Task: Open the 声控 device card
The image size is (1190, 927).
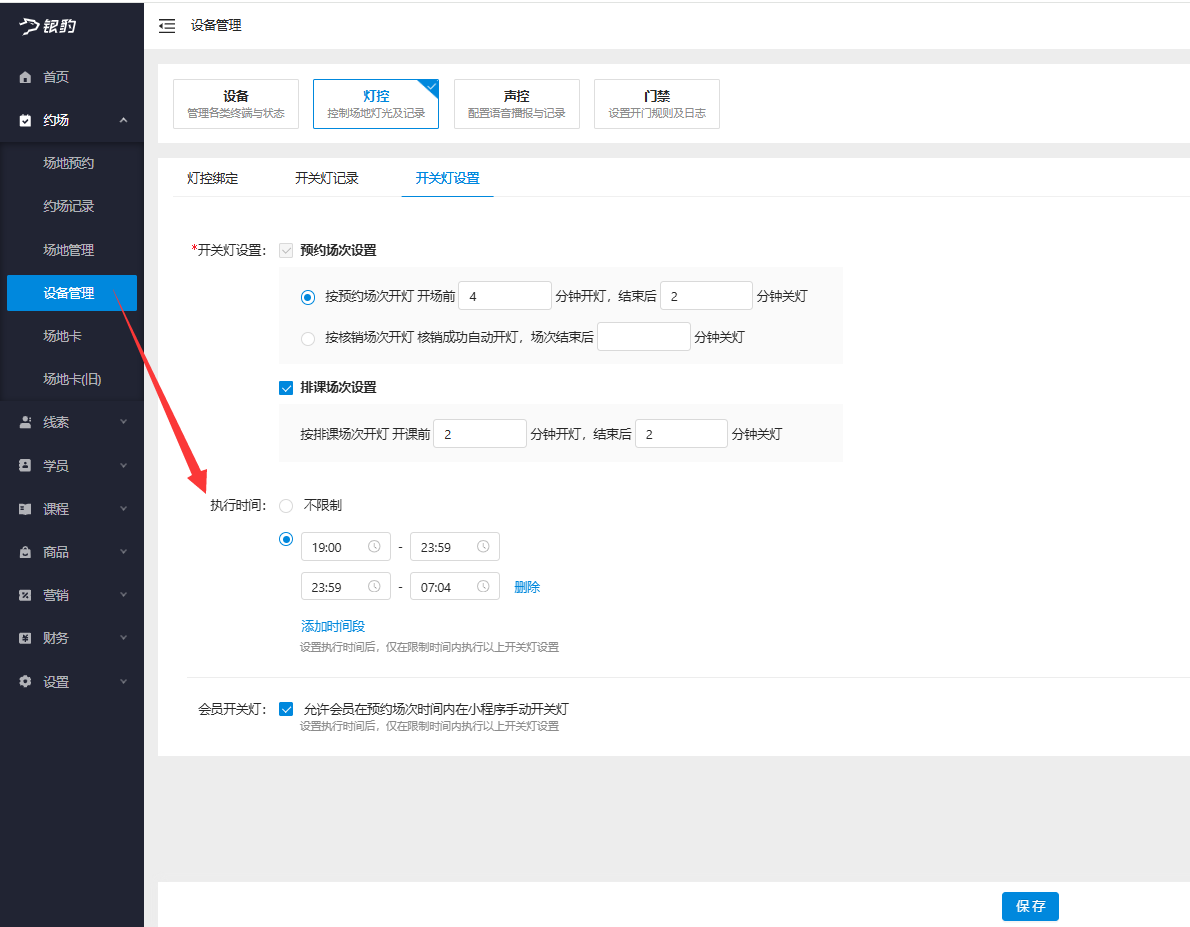Action: [x=517, y=104]
